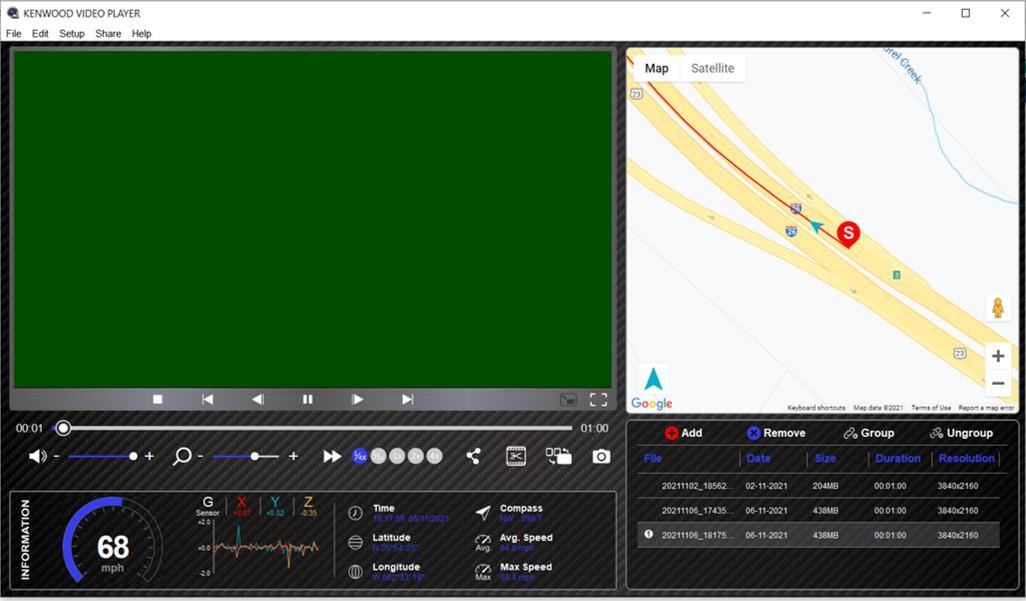Mute audio using the speaker icon

37,456
